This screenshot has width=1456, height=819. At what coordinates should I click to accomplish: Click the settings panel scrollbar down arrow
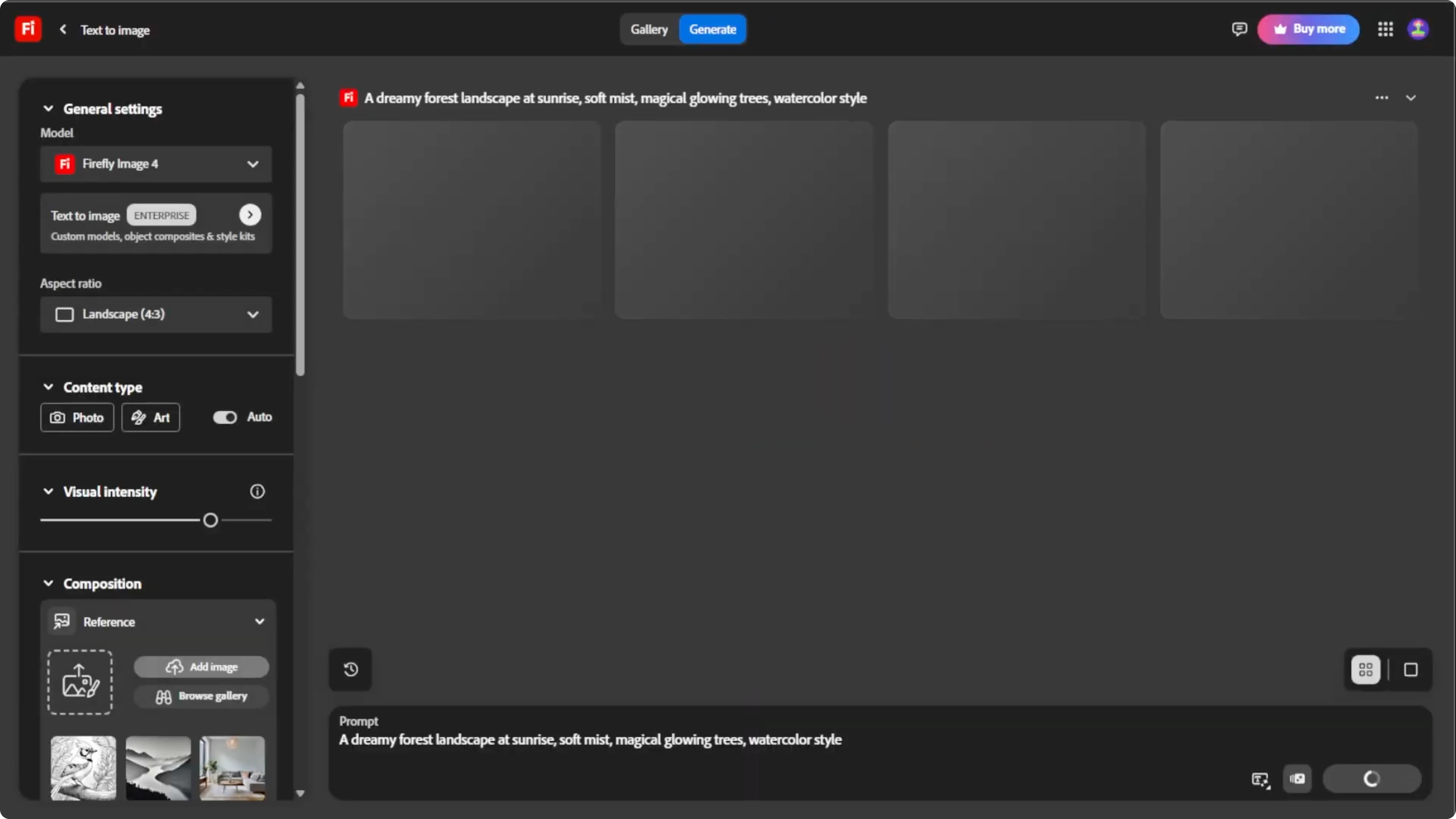pos(300,794)
